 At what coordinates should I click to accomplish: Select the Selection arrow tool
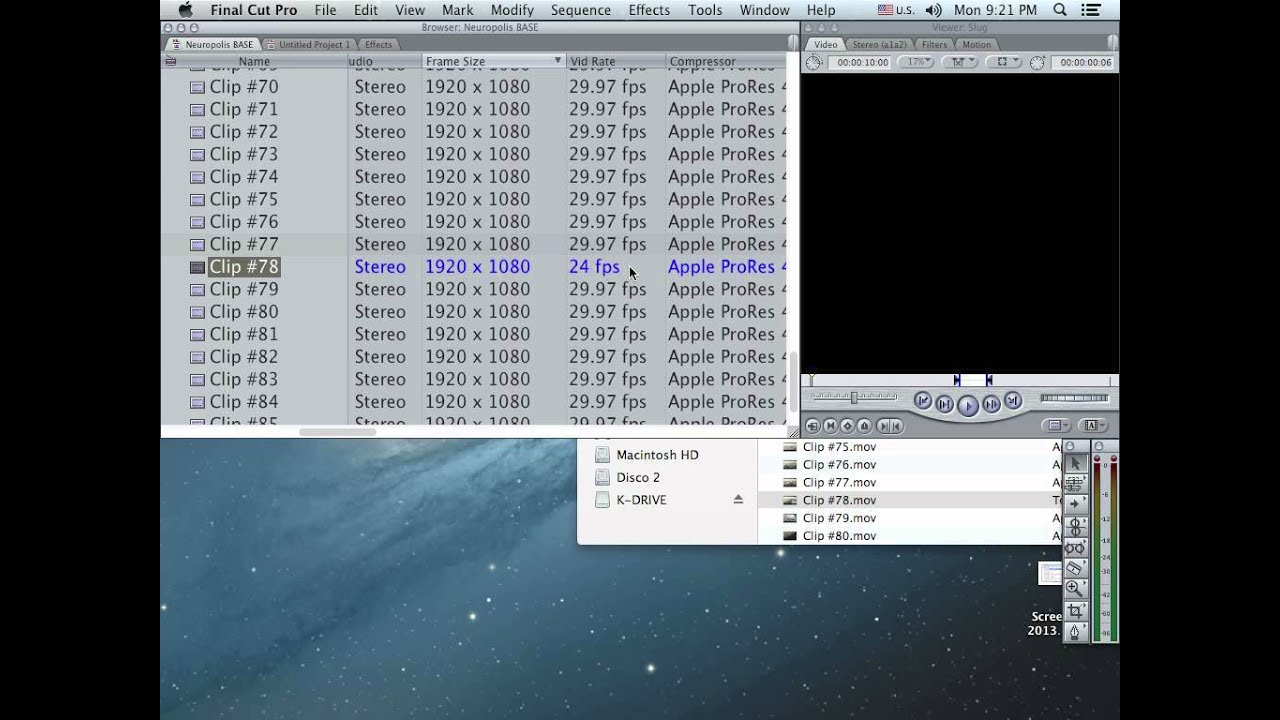pyautogui.click(x=1075, y=463)
